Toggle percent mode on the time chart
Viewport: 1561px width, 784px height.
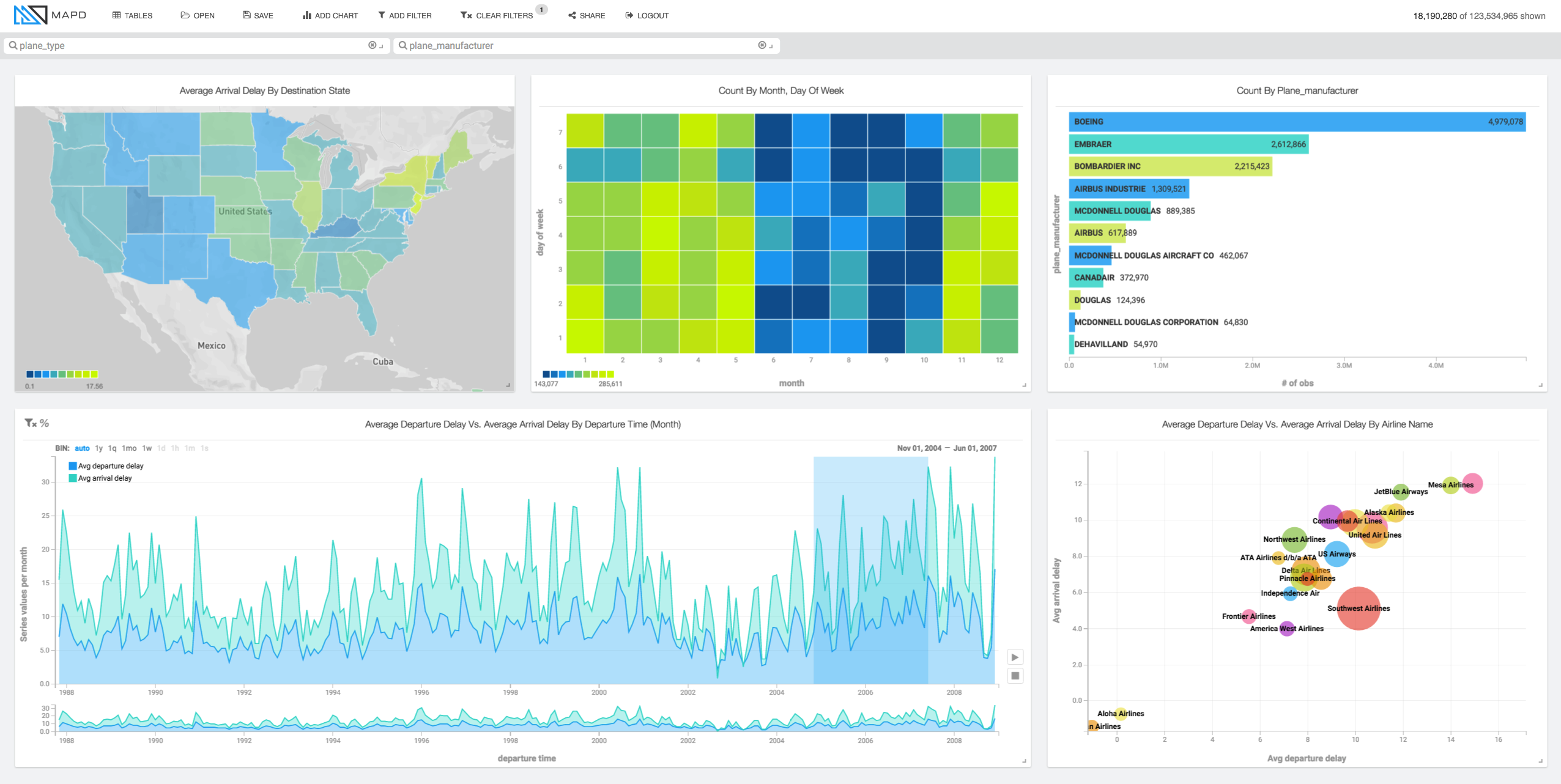point(44,423)
